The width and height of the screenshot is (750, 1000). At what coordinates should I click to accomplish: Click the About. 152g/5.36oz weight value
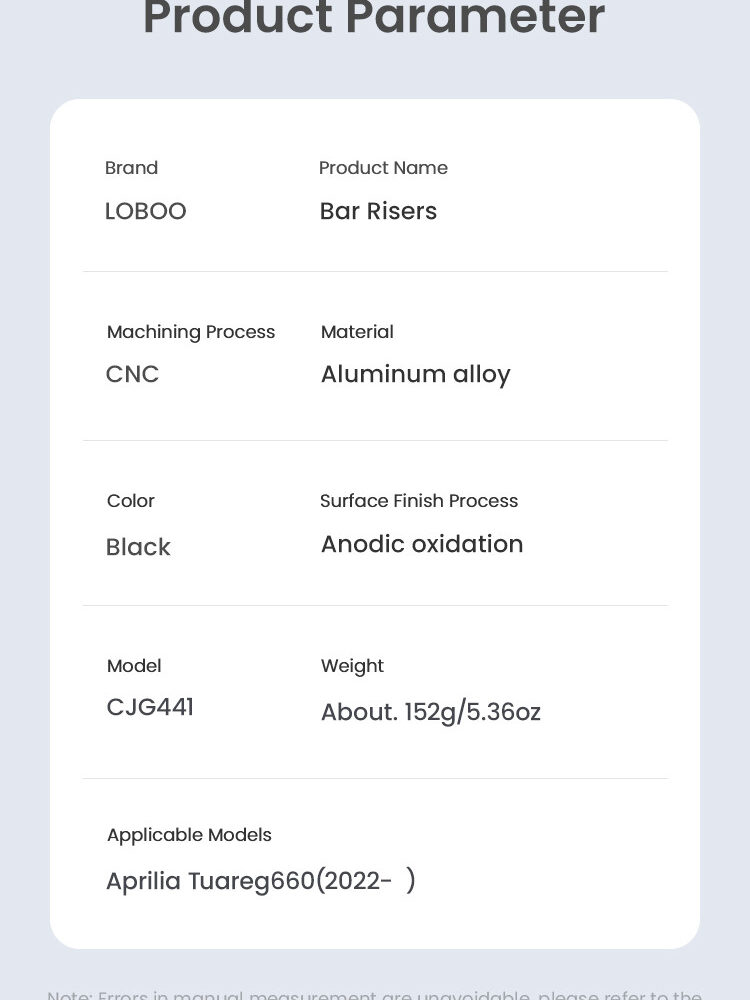430,712
